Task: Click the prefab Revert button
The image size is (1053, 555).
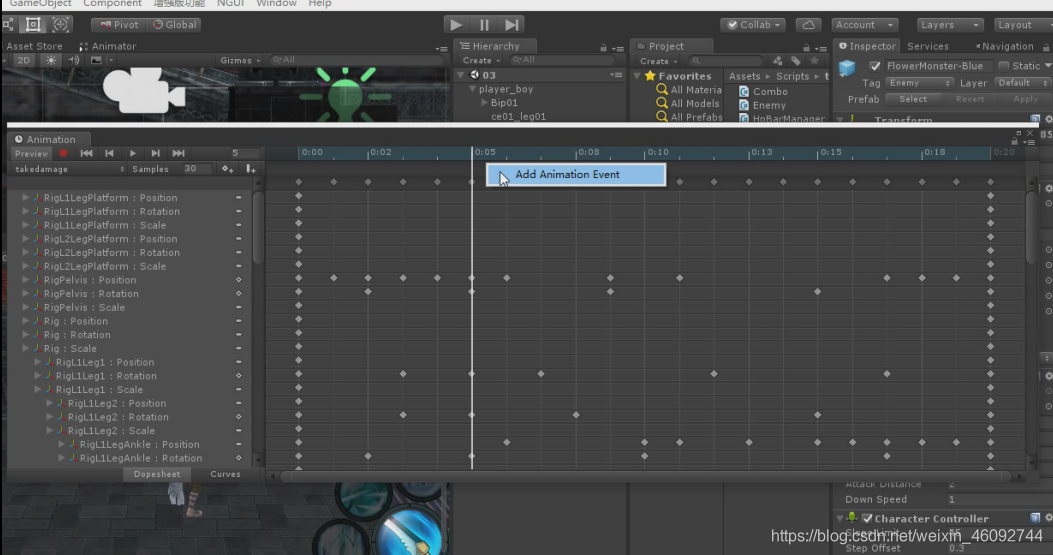Action: click(x=969, y=99)
